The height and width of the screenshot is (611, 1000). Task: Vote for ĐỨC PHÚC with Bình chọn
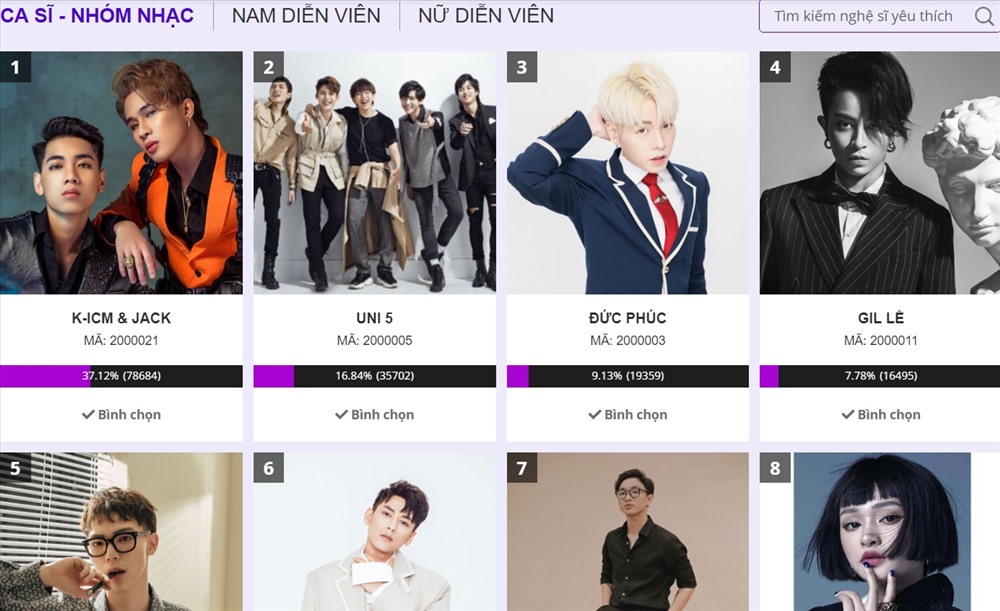pos(628,415)
